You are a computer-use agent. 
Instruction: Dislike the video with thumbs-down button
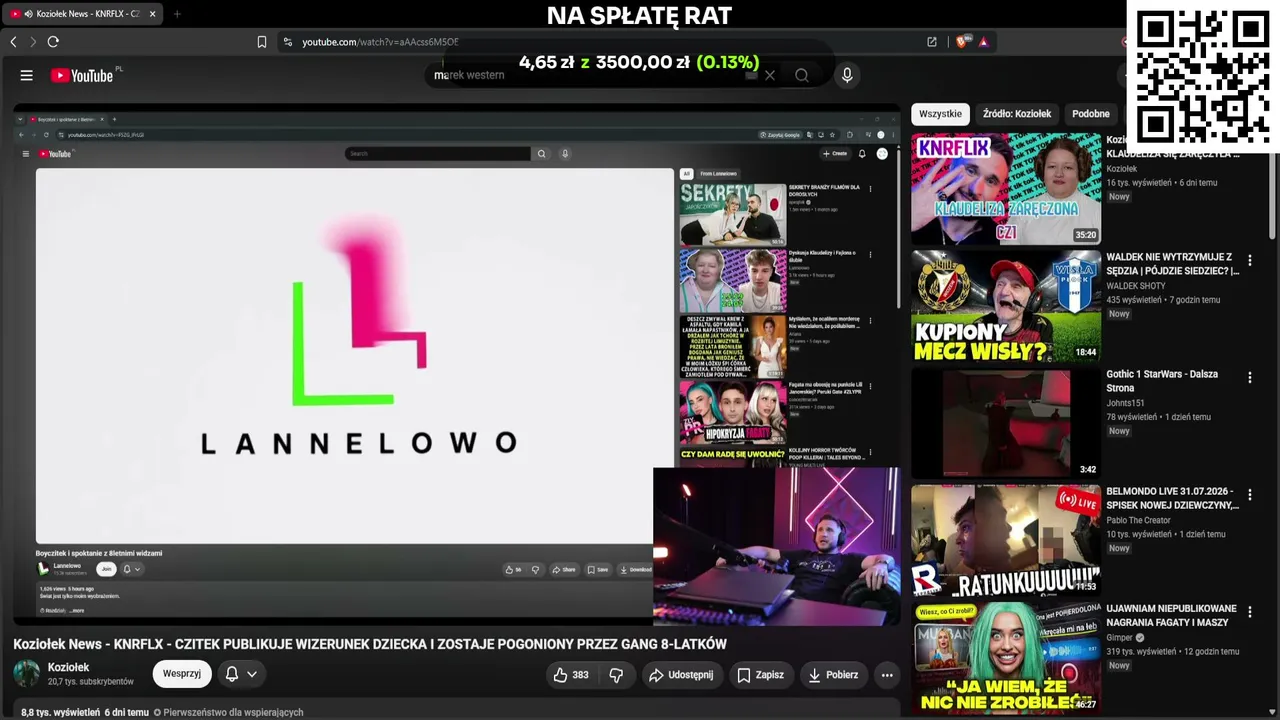tap(616, 675)
